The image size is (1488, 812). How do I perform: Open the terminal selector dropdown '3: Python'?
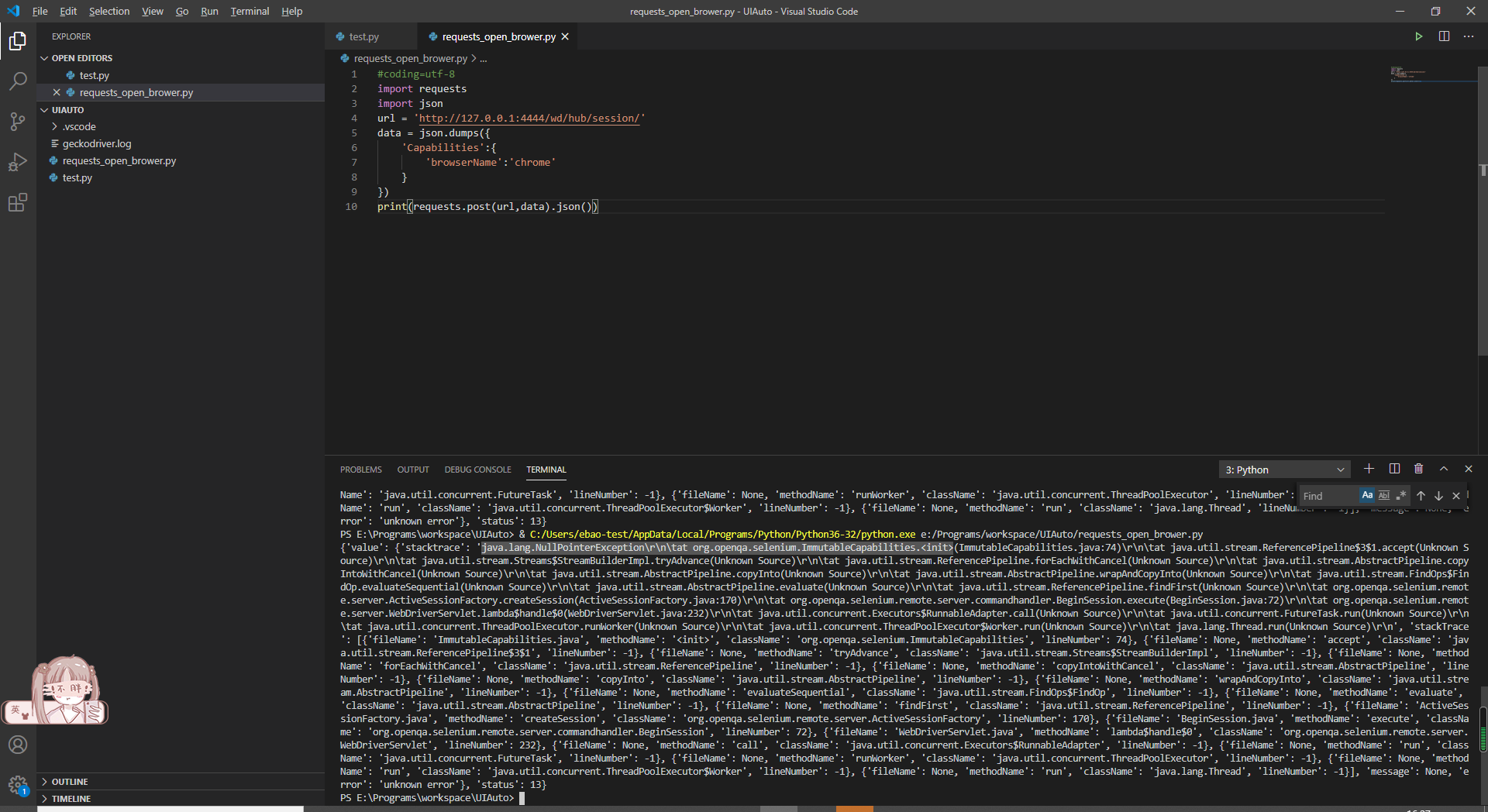click(1285, 470)
